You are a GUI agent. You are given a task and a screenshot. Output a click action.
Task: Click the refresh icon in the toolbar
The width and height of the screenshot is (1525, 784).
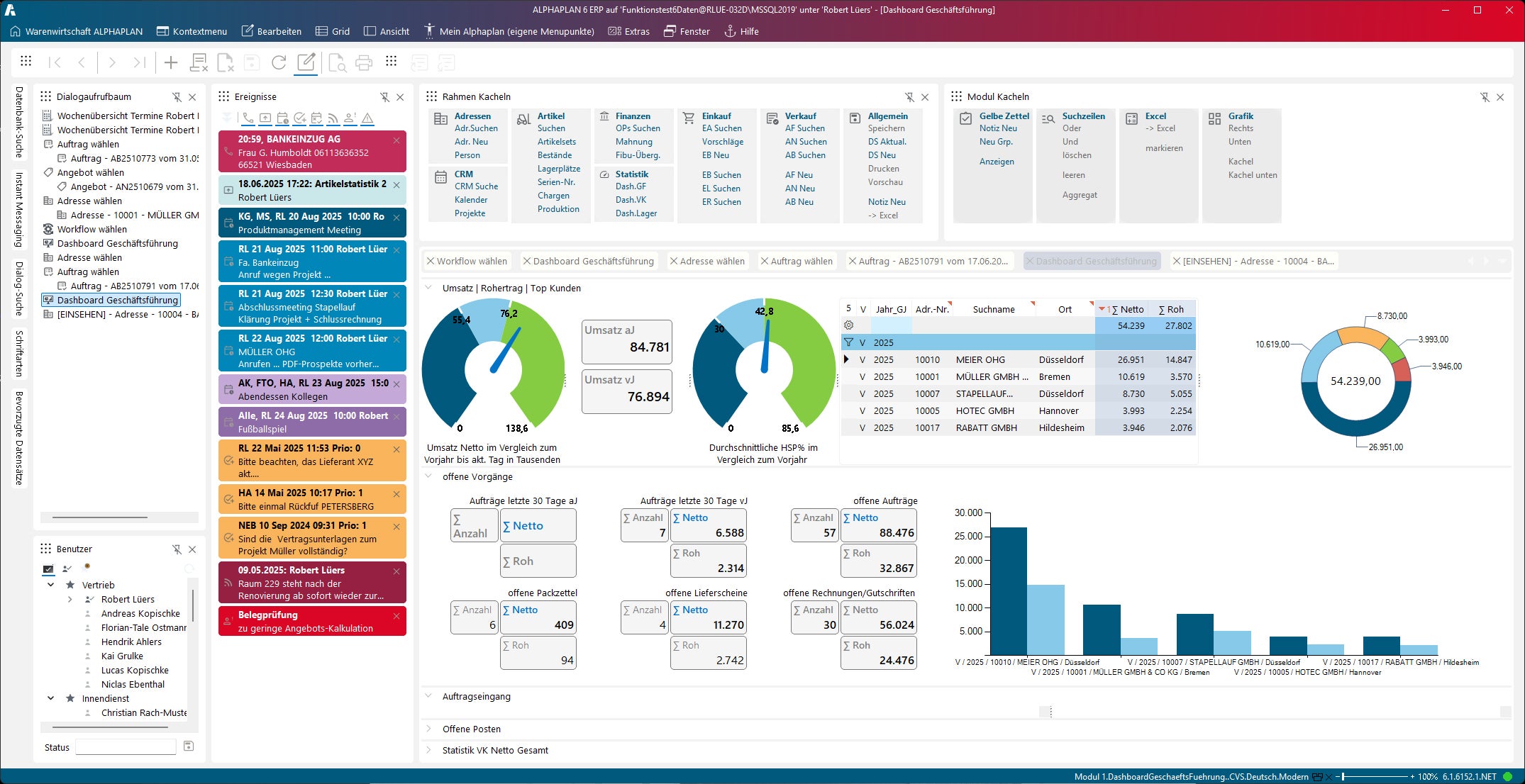[x=278, y=62]
